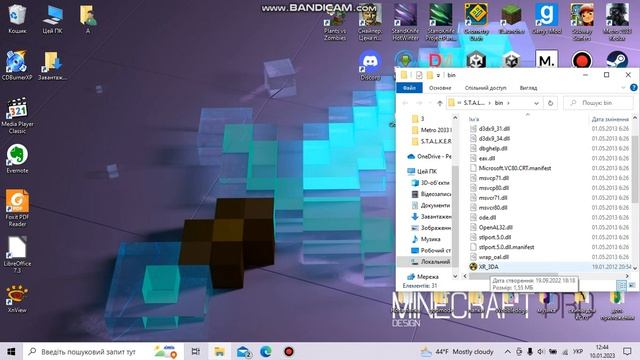The width and height of the screenshot is (640, 360).
Task: Open the Metro 2033 Redux desktop shortcut
Action: 617,22
